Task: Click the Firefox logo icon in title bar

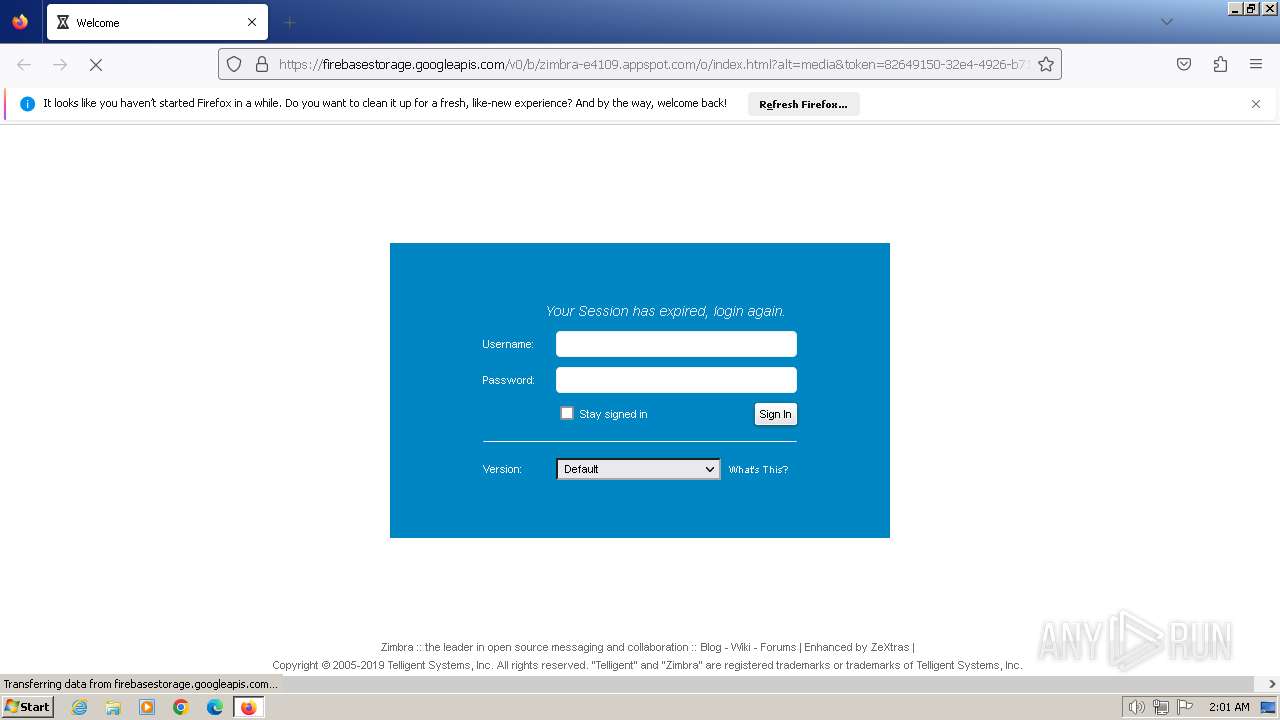Action: (20, 21)
